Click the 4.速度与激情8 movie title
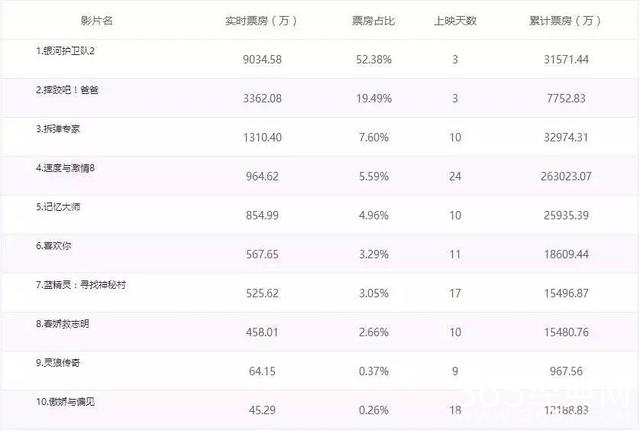 coord(68,168)
